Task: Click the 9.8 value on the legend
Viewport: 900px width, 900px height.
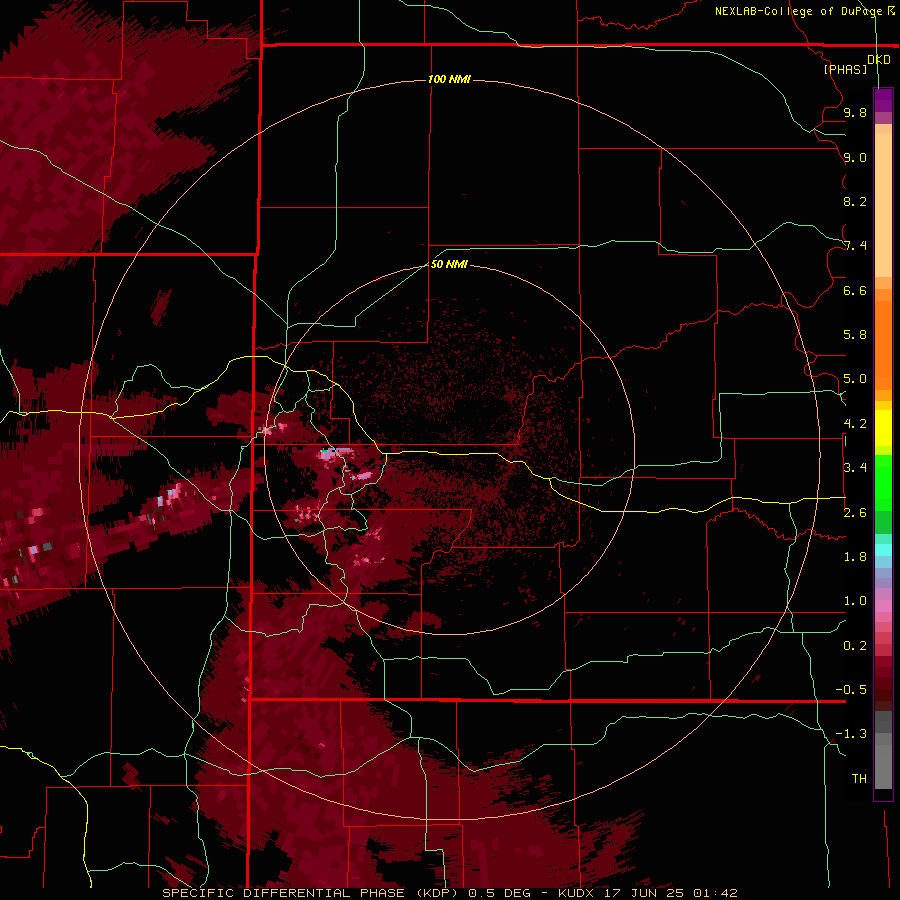Action: click(x=855, y=112)
